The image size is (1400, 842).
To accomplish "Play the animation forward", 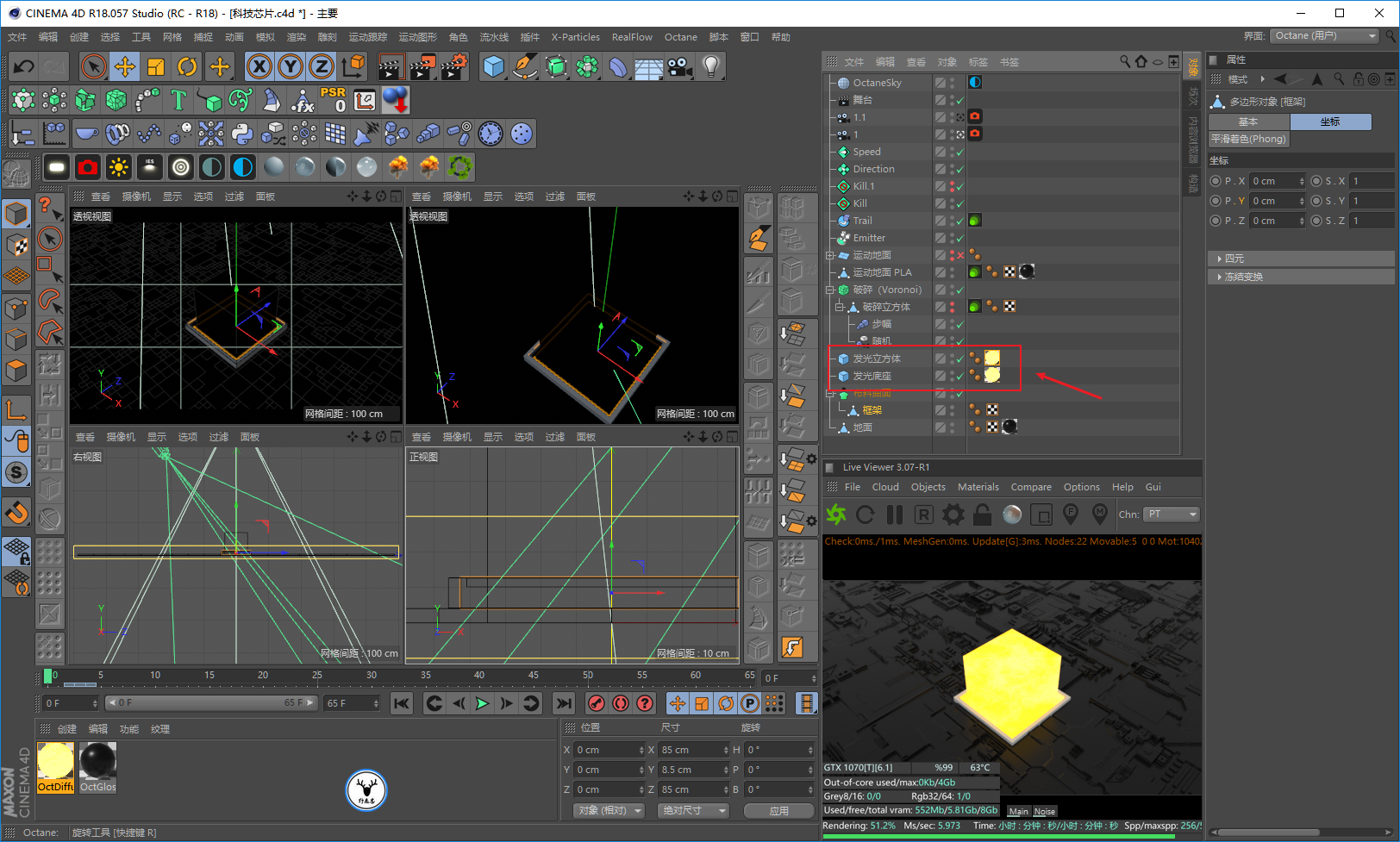I will pos(483,704).
